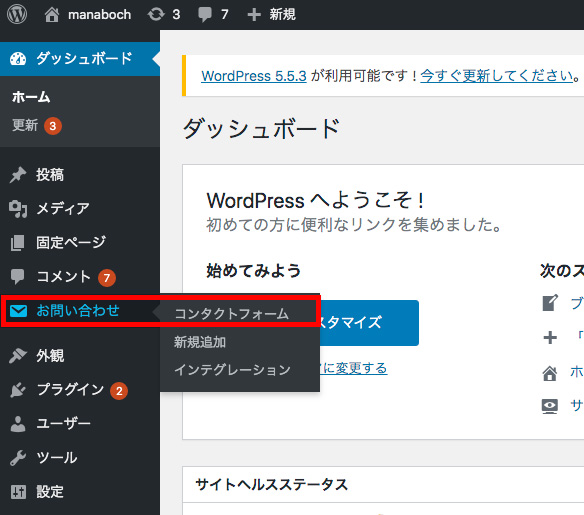This screenshot has height=515, width=584.
Task: Open メディア in the sidebar
Action: point(63,209)
